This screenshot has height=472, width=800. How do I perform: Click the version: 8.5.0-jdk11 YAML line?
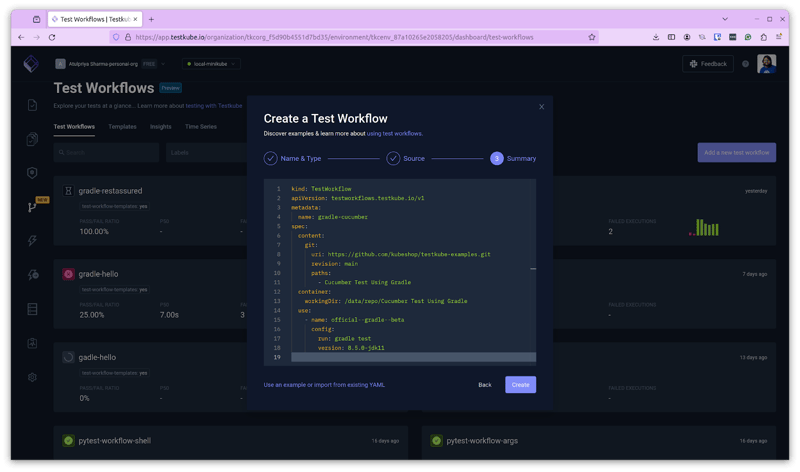(351, 348)
